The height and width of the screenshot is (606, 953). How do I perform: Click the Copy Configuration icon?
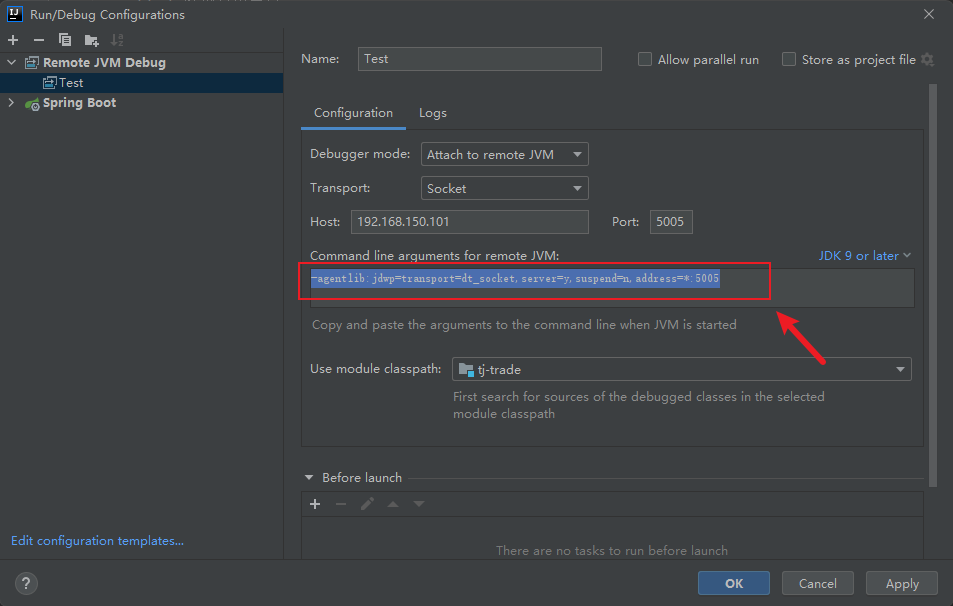[x=65, y=40]
